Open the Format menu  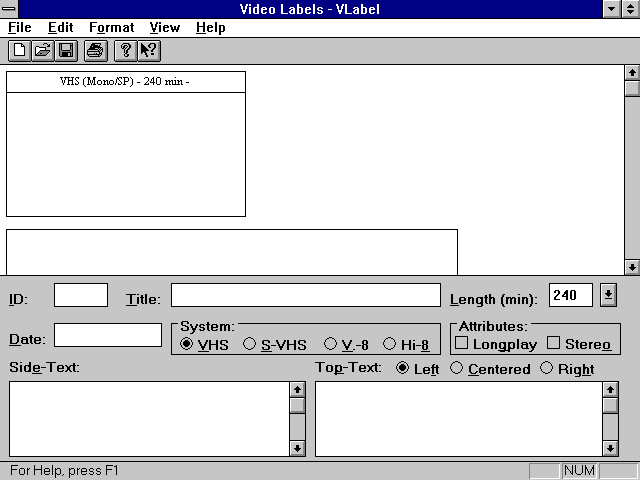(111, 28)
